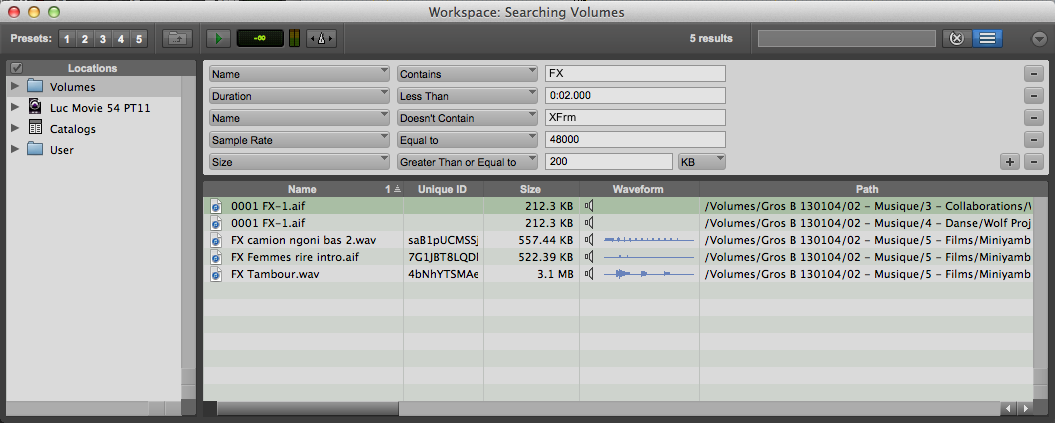Open the Duration criterion dropdown
Image resolution: width=1055 pixels, height=423 pixels.
(x=299, y=95)
